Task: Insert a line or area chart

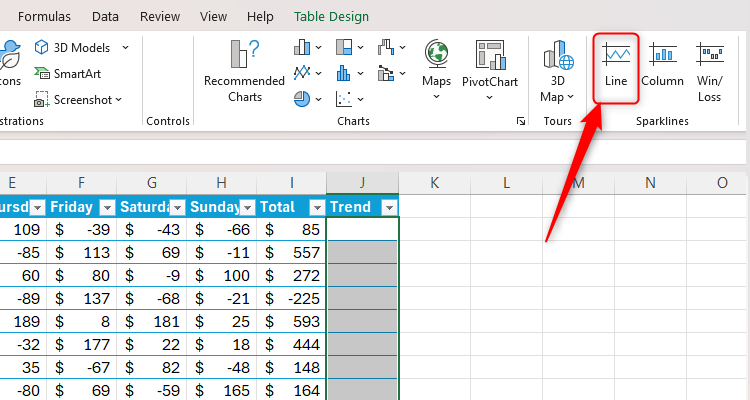Action: click(307, 73)
